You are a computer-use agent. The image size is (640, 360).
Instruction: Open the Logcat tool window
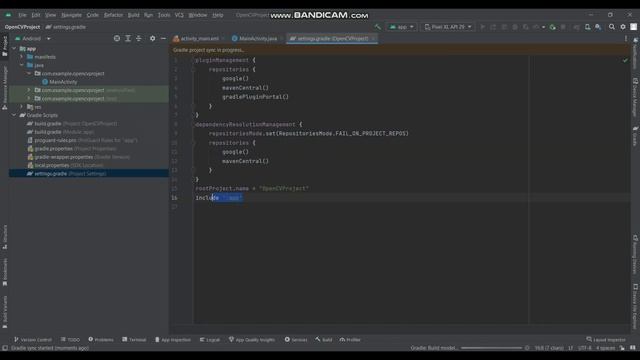[210, 340]
